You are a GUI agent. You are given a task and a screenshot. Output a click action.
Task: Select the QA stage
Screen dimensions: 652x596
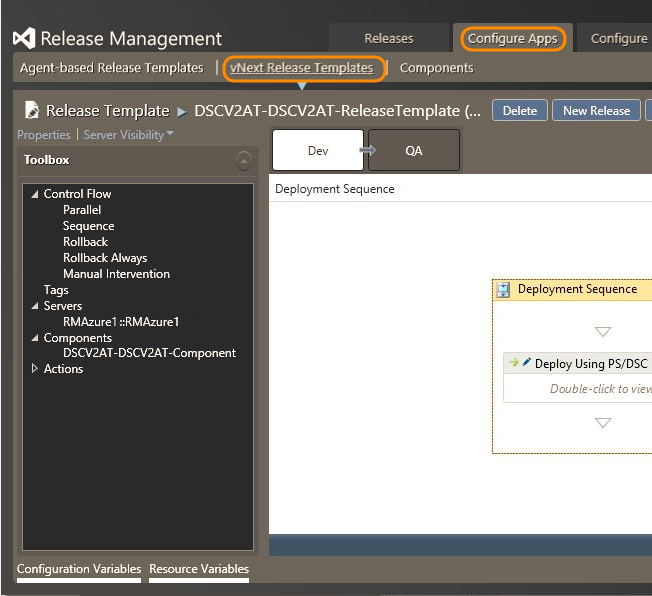(414, 150)
